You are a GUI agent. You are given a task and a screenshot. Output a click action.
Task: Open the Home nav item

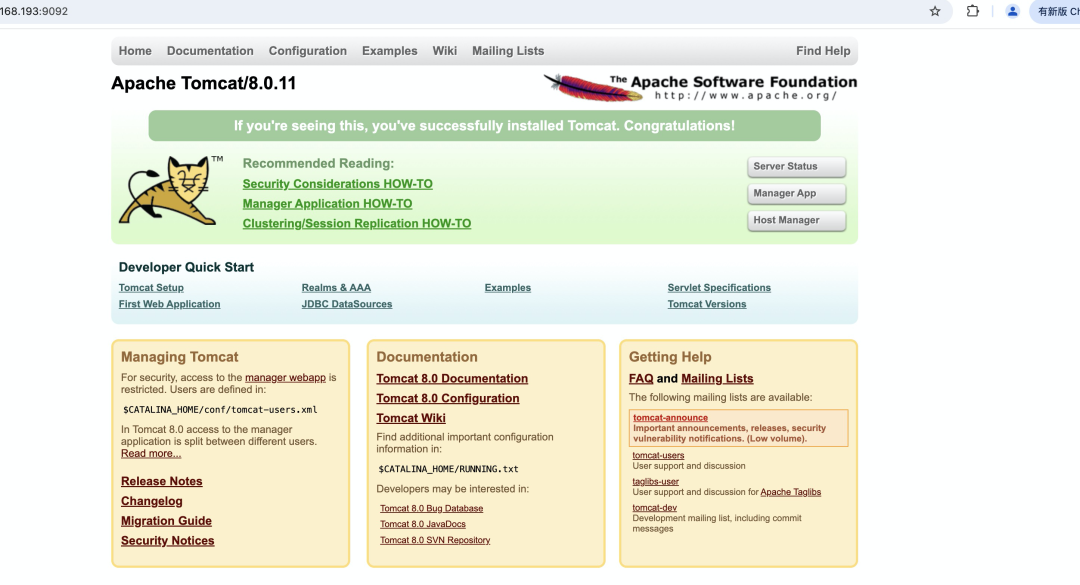[135, 51]
